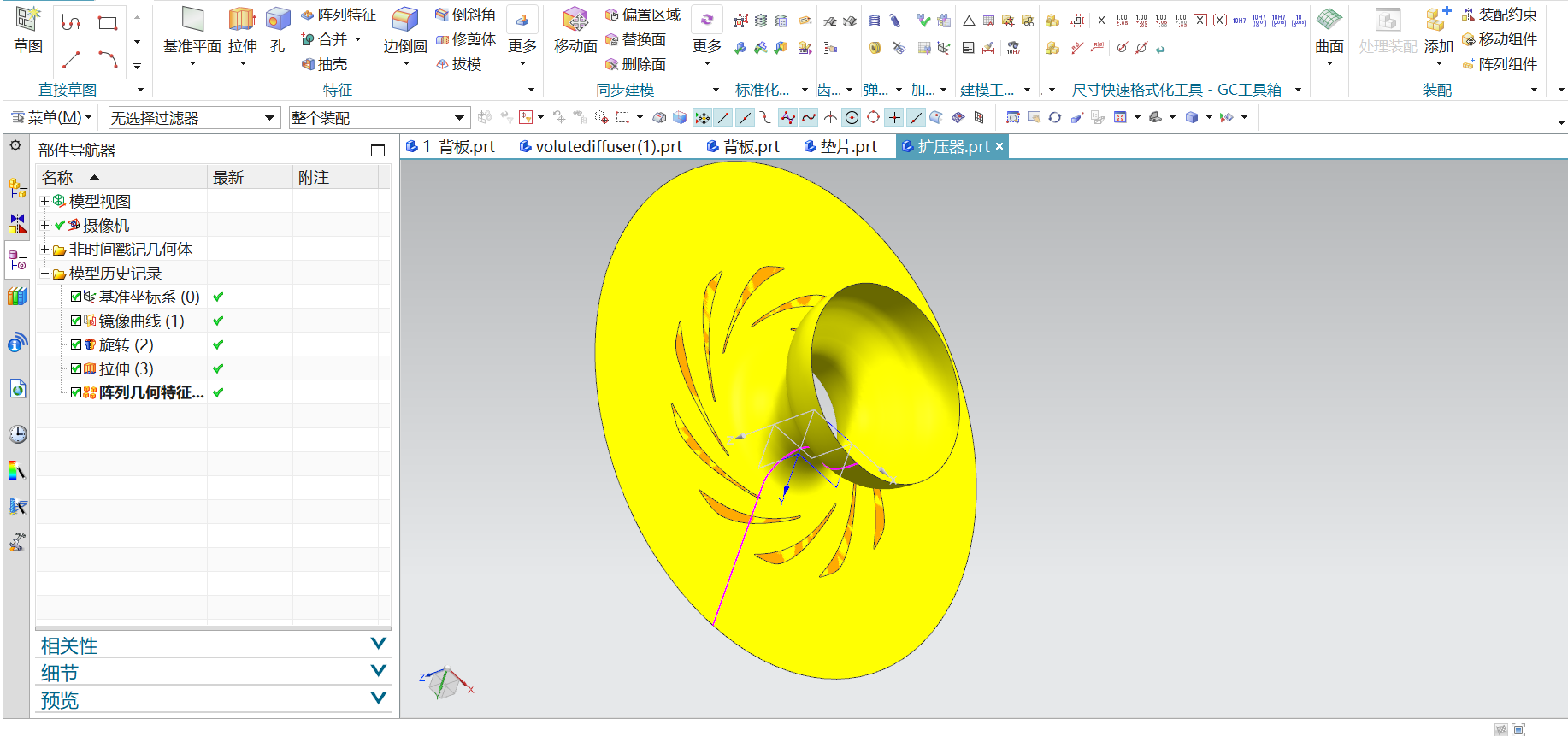Toggle the intersection plus snap point
Screen dimensions: 1568x736
pyautogui.click(x=894, y=117)
